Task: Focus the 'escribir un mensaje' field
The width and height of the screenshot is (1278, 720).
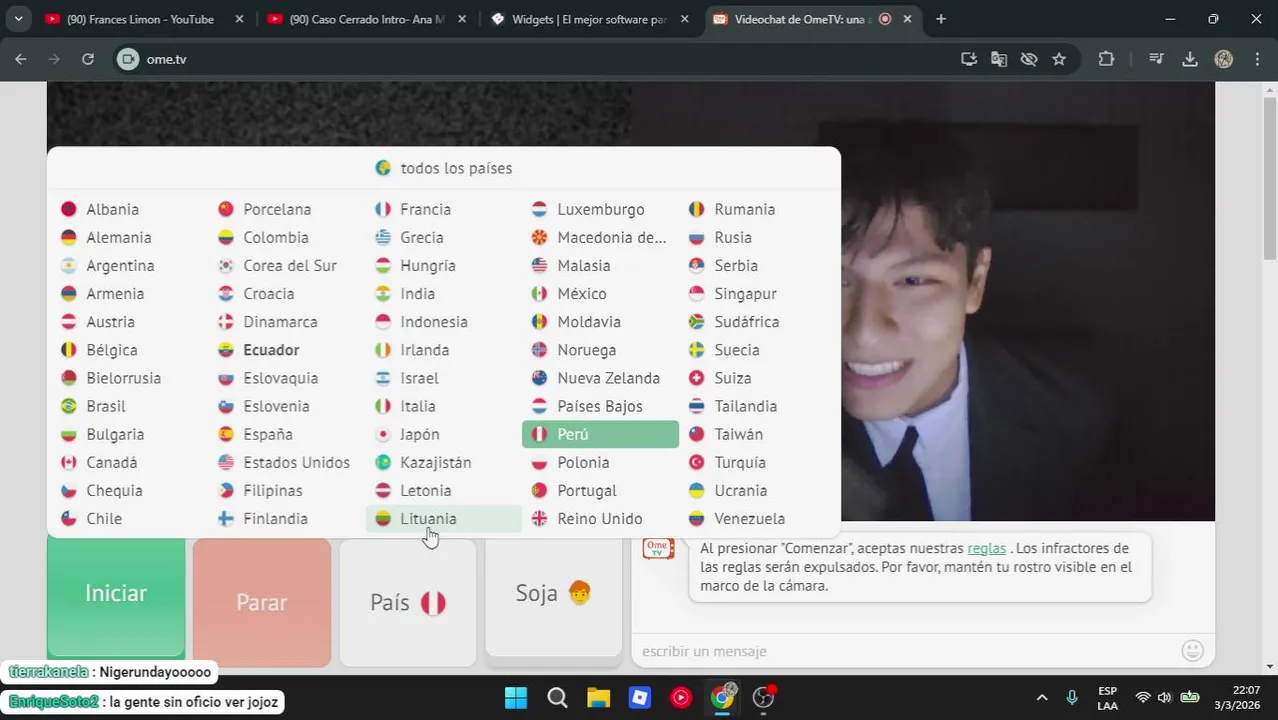Action: (905, 651)
